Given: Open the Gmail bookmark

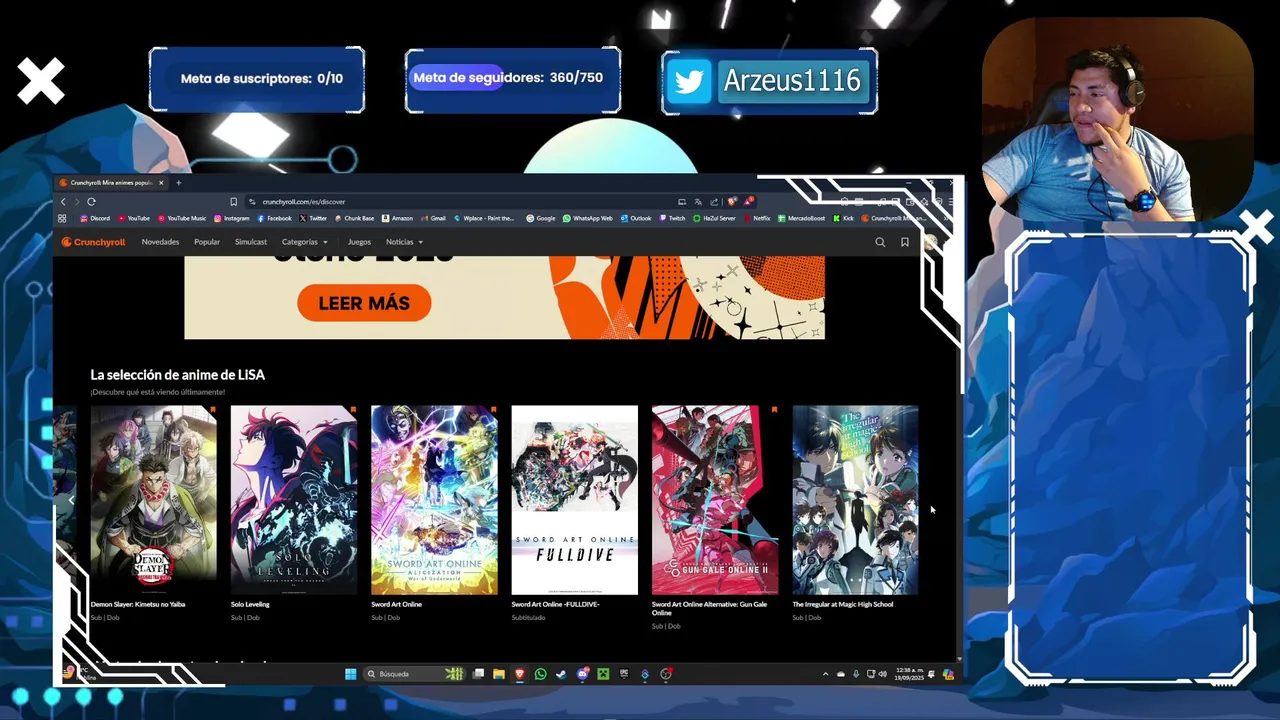Looking at the screenshot, I should pos(433,218).
